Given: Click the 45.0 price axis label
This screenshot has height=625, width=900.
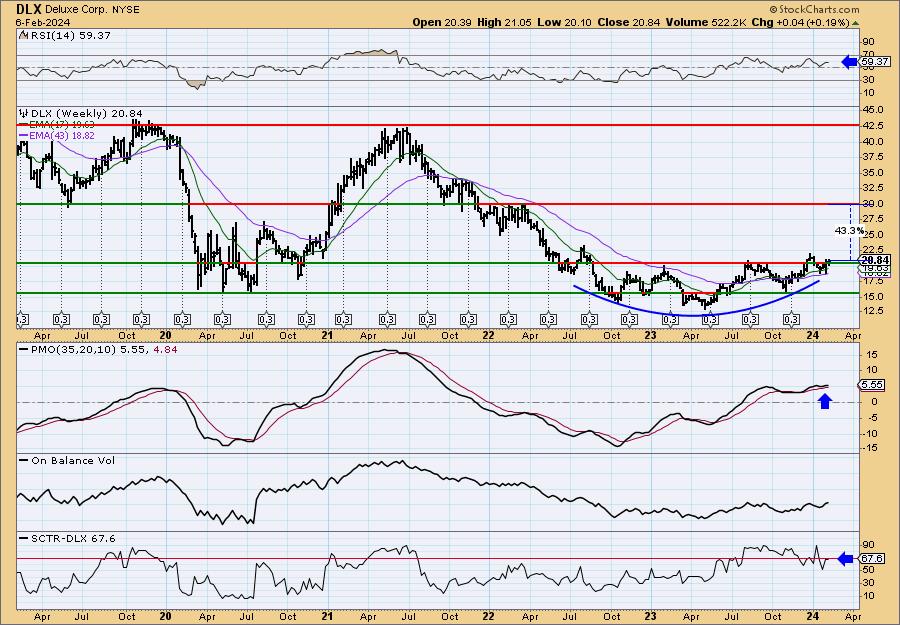Looking at the screenshot, I should click(x=874, y=110).
